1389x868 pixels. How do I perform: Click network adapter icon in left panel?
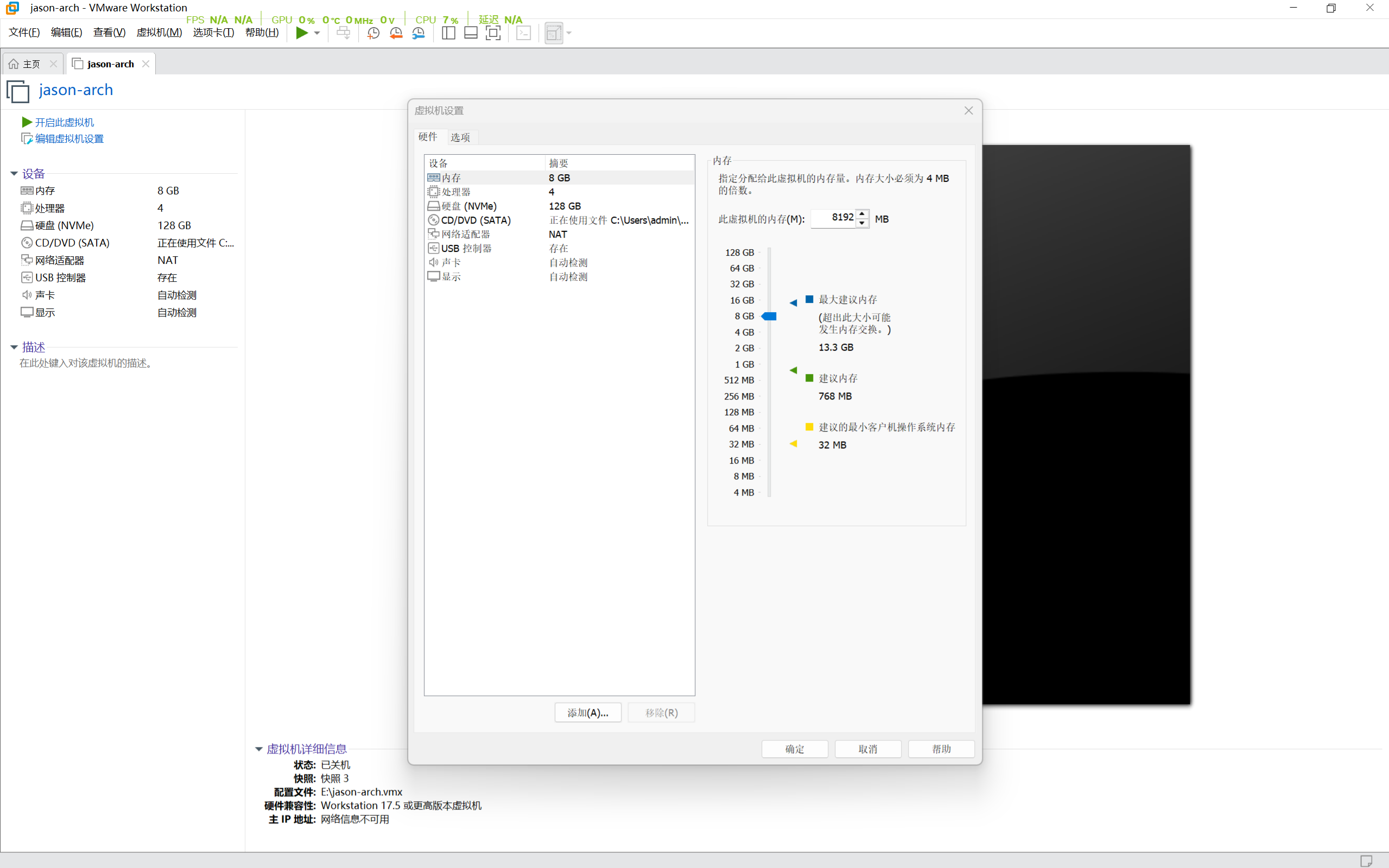tap(27, 260)
